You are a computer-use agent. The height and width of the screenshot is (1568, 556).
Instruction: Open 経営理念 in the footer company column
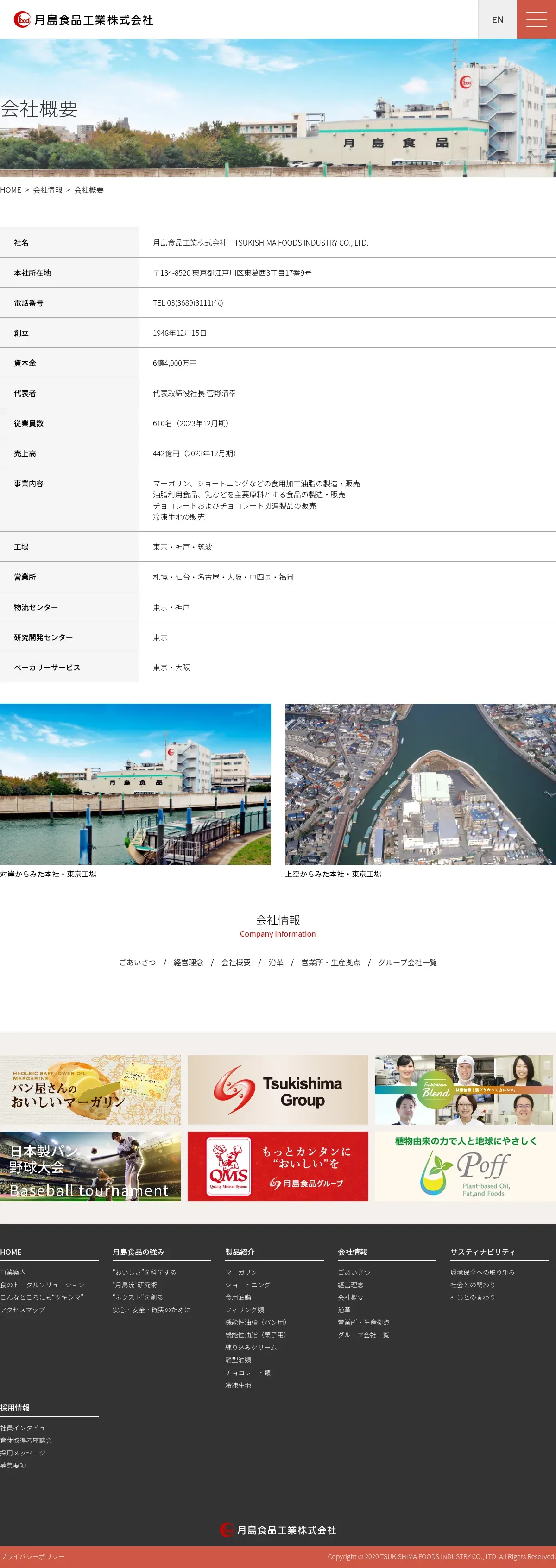click(x=351, y=1285)
